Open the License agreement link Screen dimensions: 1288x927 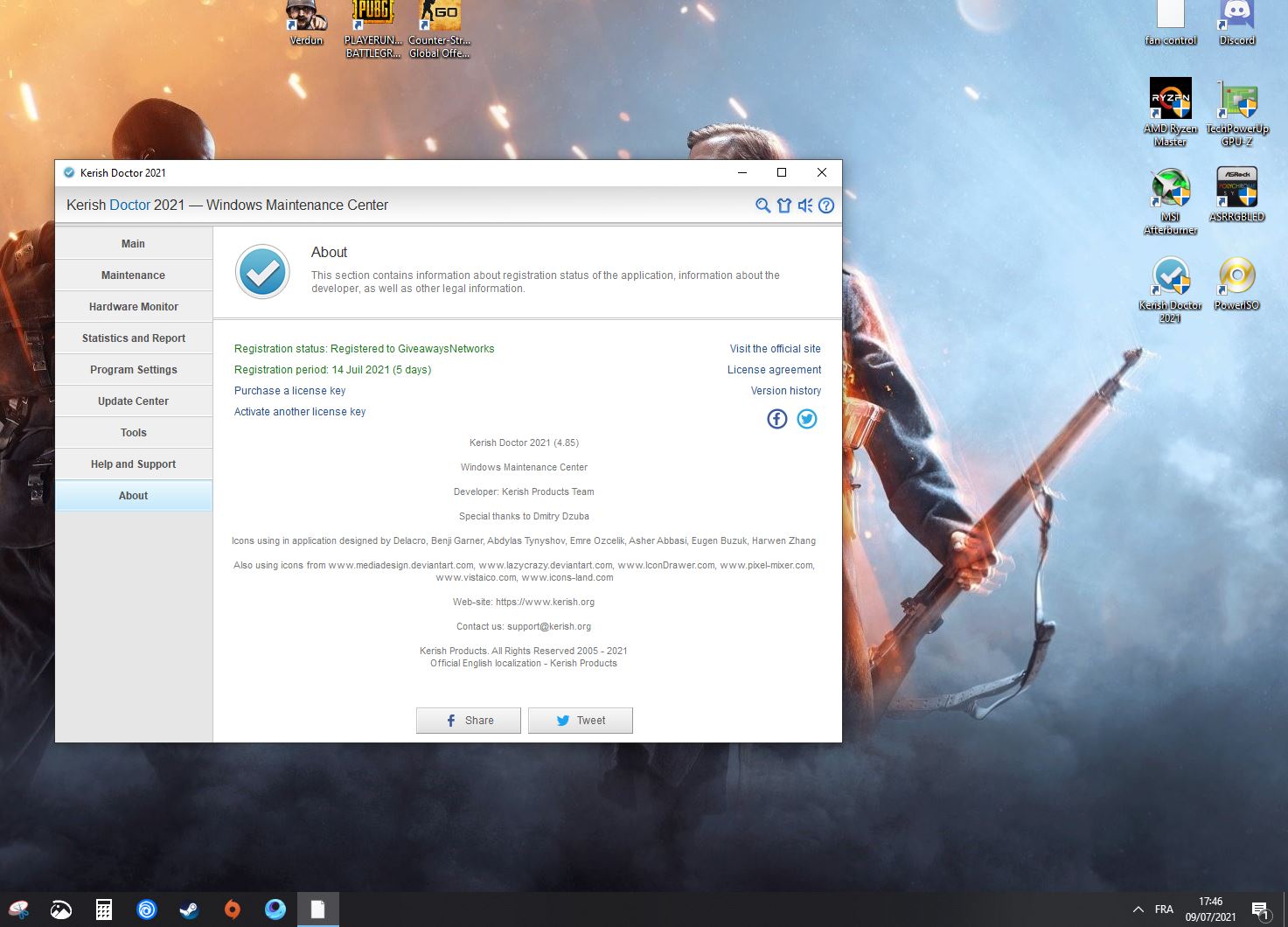pos(774,370)
